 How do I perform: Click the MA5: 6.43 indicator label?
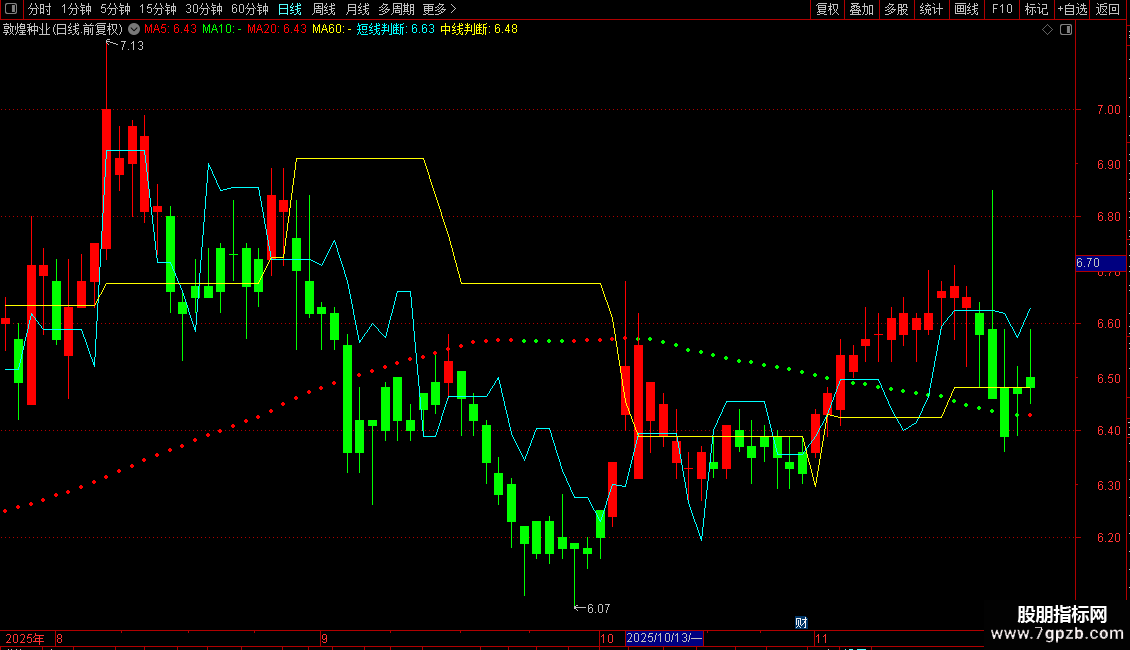pyautogui.click(x=170, y=29)
